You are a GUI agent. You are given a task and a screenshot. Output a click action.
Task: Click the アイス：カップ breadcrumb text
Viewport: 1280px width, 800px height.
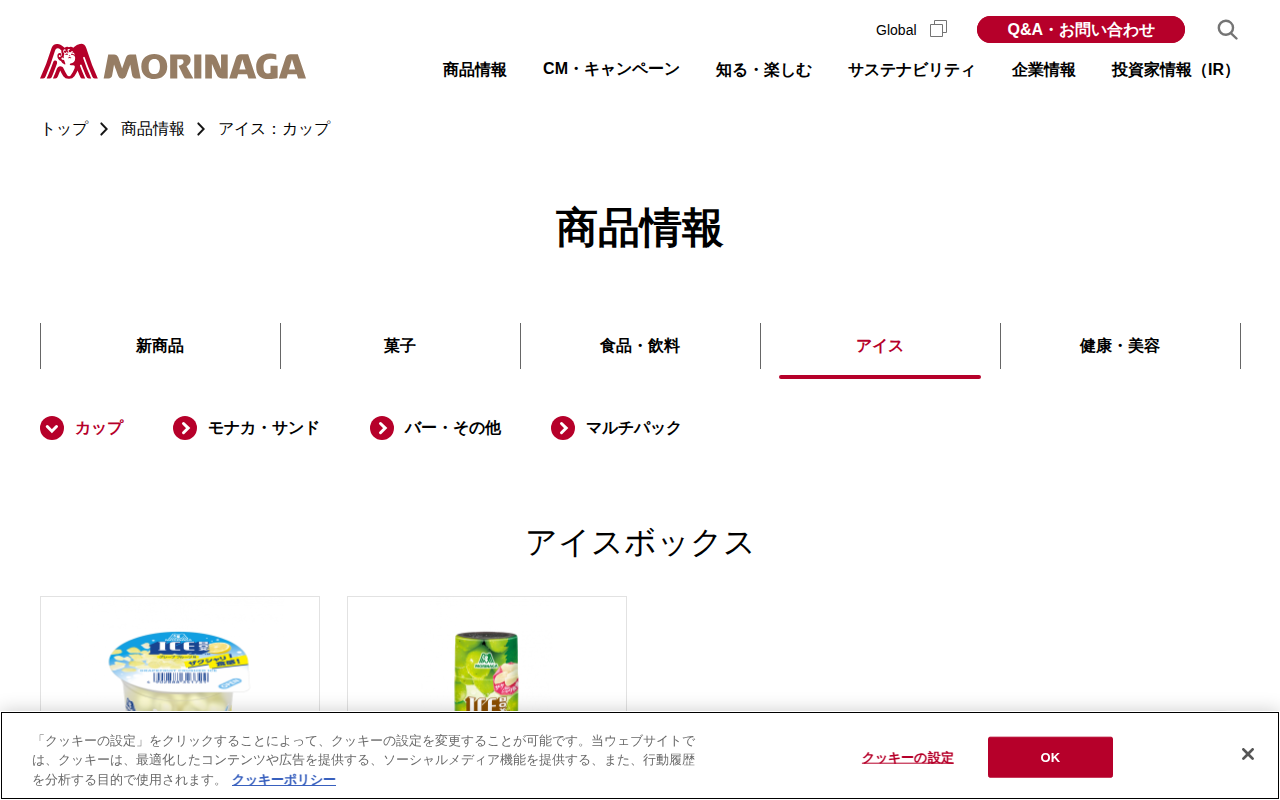pyautogui.click(x=274, y=129)
